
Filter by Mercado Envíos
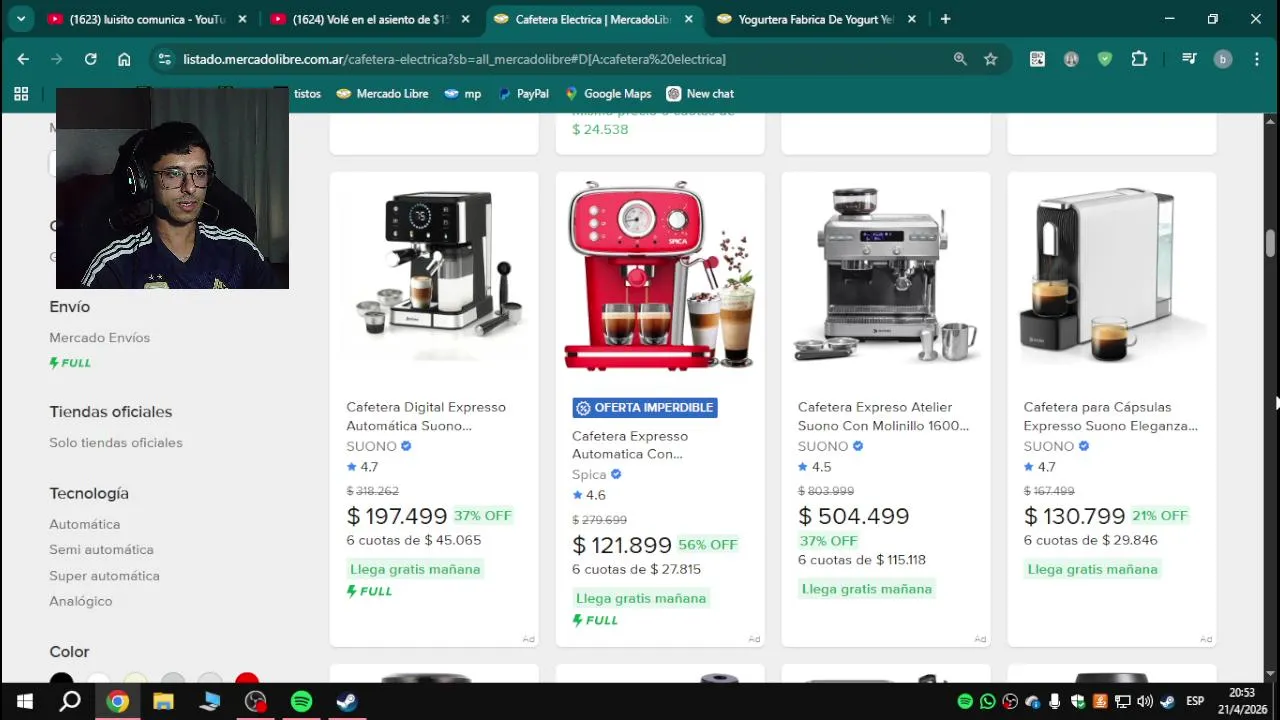pos(100,338)
